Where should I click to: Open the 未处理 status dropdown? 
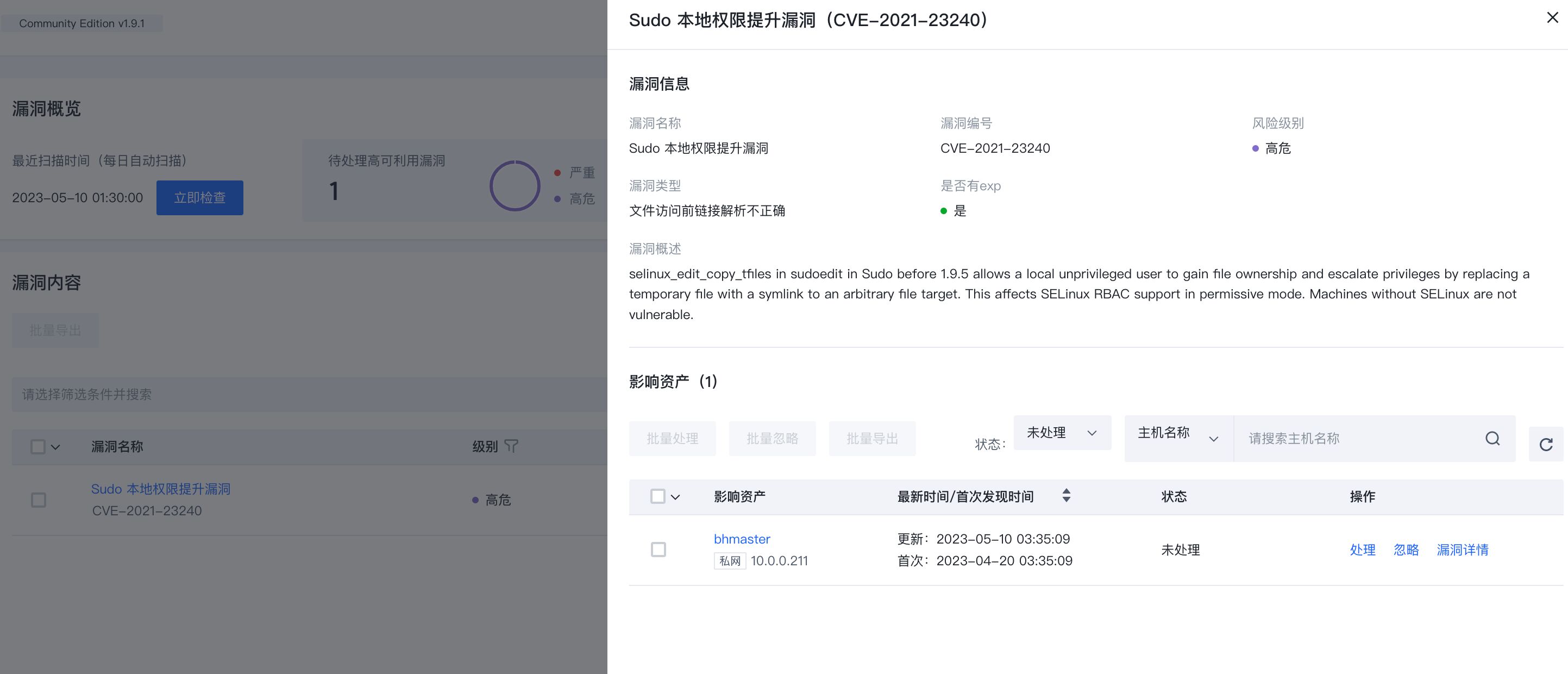pos(1062,433)
